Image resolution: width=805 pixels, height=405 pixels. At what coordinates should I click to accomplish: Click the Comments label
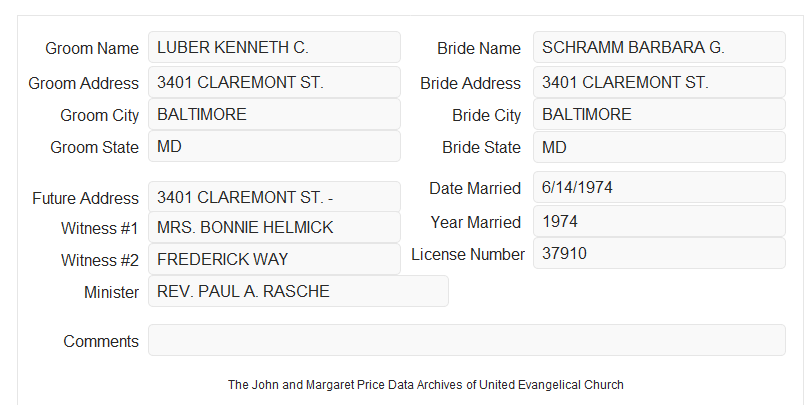101,341
